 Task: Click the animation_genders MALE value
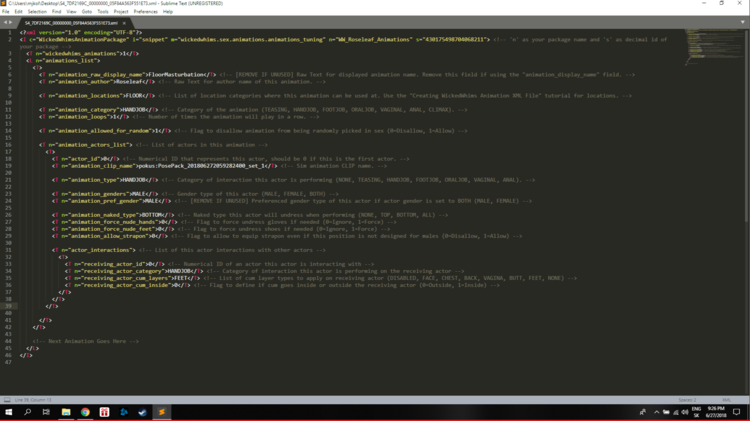[x=139, y=194]
